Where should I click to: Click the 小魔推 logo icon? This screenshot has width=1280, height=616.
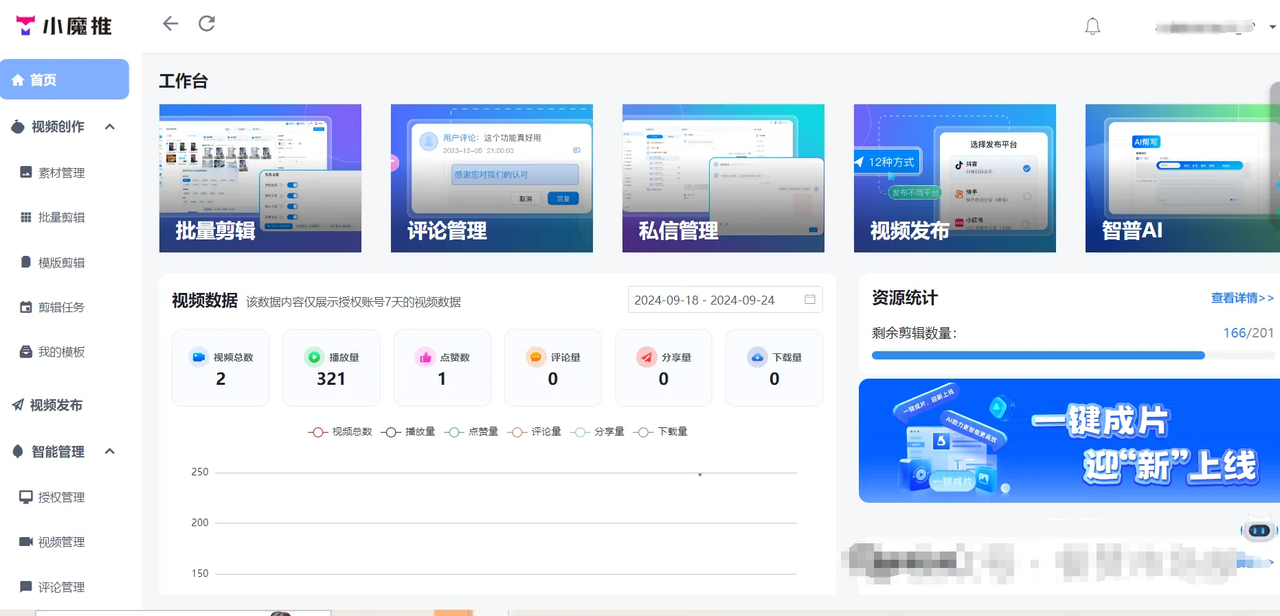tap(23, 26)
